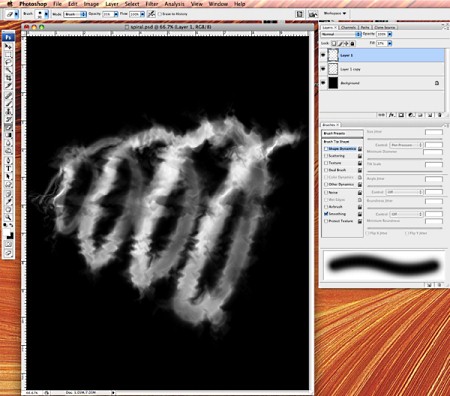The height and width of the screenshot is (396, 450).
Task: Open the Workspace dropdown
Action: [335, 14]
